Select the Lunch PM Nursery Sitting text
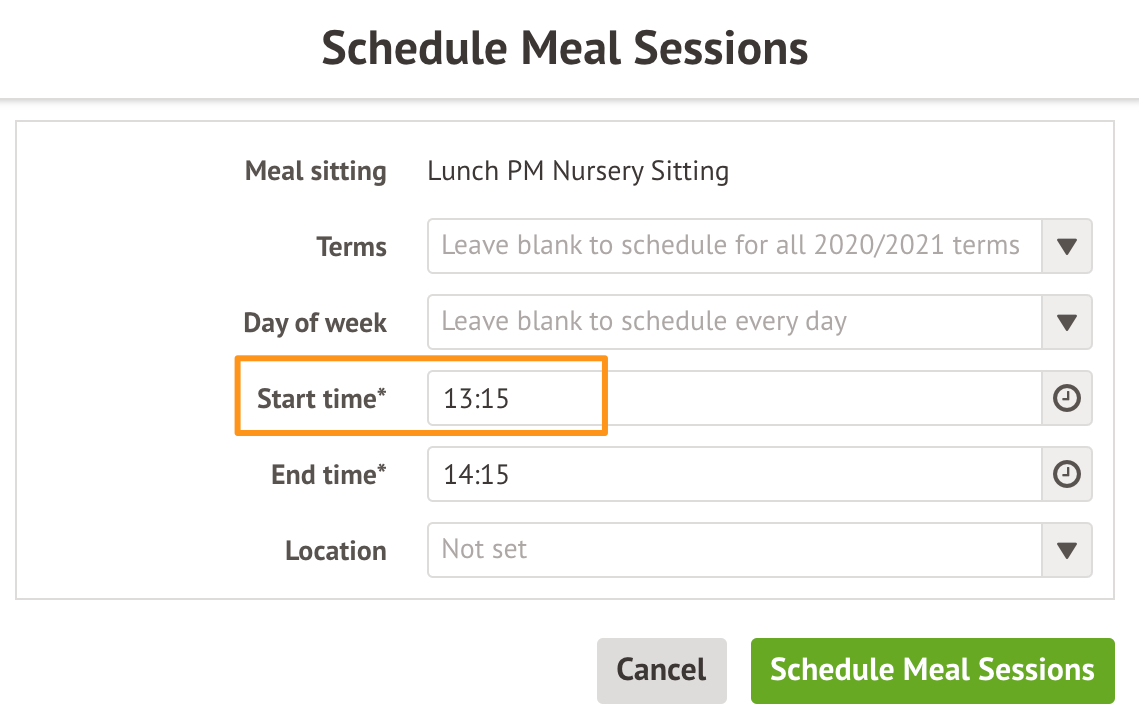The image size is (1139, 718). [578, 171]
